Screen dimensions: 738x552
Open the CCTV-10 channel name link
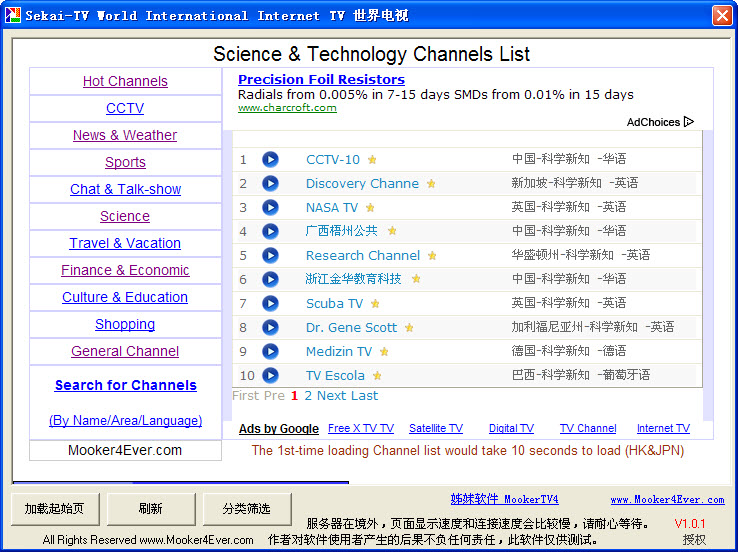tap(333, 160)
